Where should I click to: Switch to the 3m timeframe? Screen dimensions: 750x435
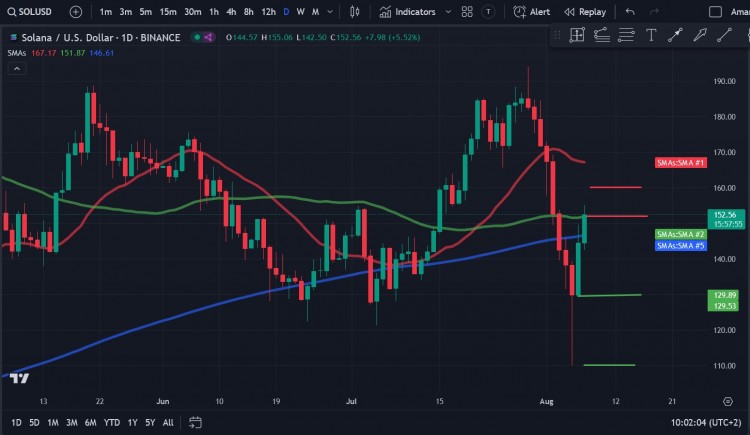point(126,11)
